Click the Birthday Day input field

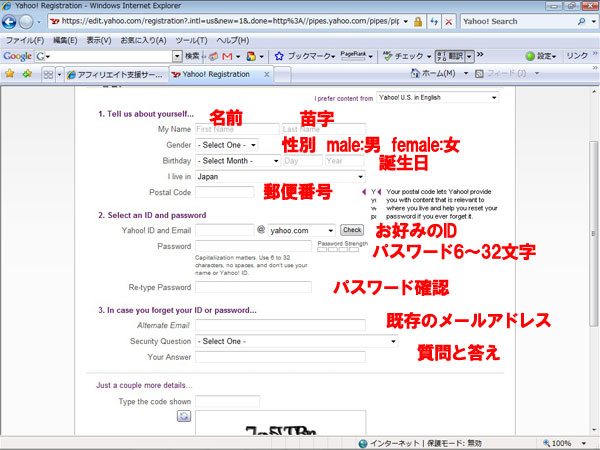coord(303,161)
